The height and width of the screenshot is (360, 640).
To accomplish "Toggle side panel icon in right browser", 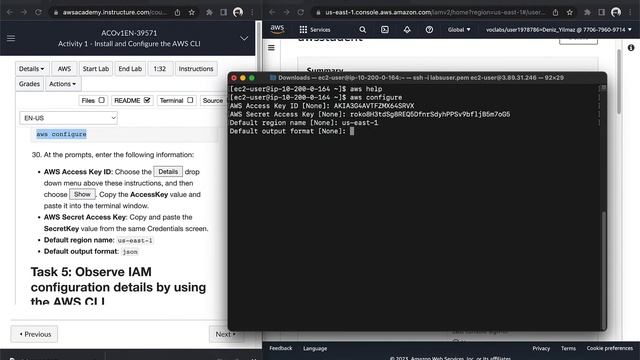I will [601, 12].
